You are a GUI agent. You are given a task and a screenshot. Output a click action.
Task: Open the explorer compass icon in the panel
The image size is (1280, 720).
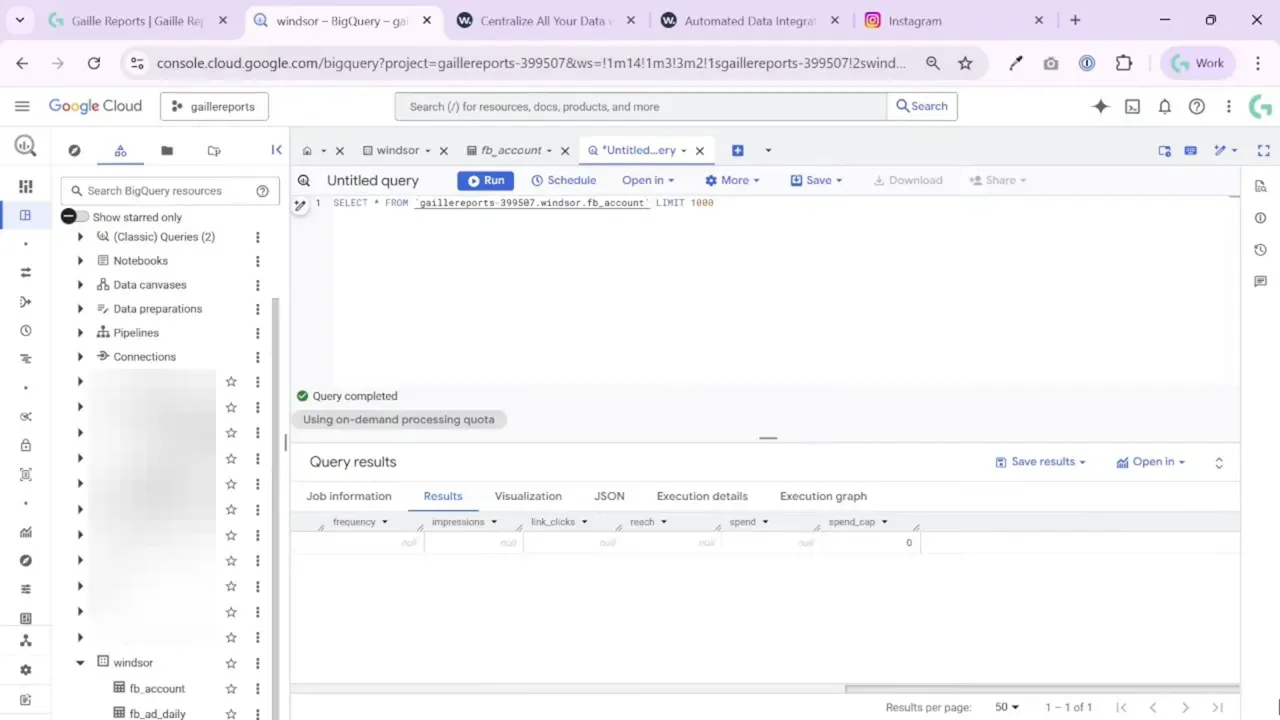click(74, 150)
